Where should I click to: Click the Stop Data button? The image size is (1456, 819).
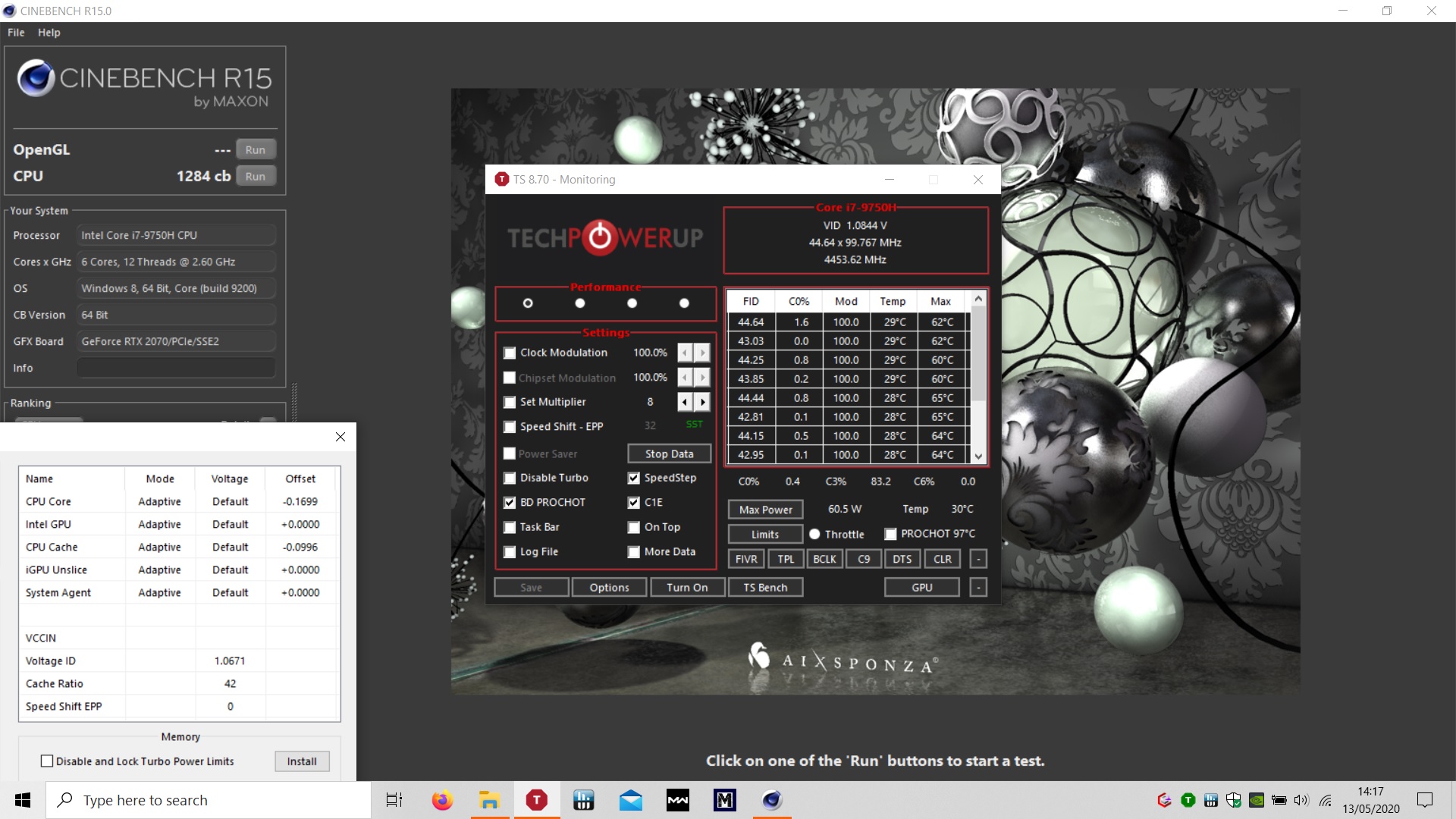coord(669,453)
